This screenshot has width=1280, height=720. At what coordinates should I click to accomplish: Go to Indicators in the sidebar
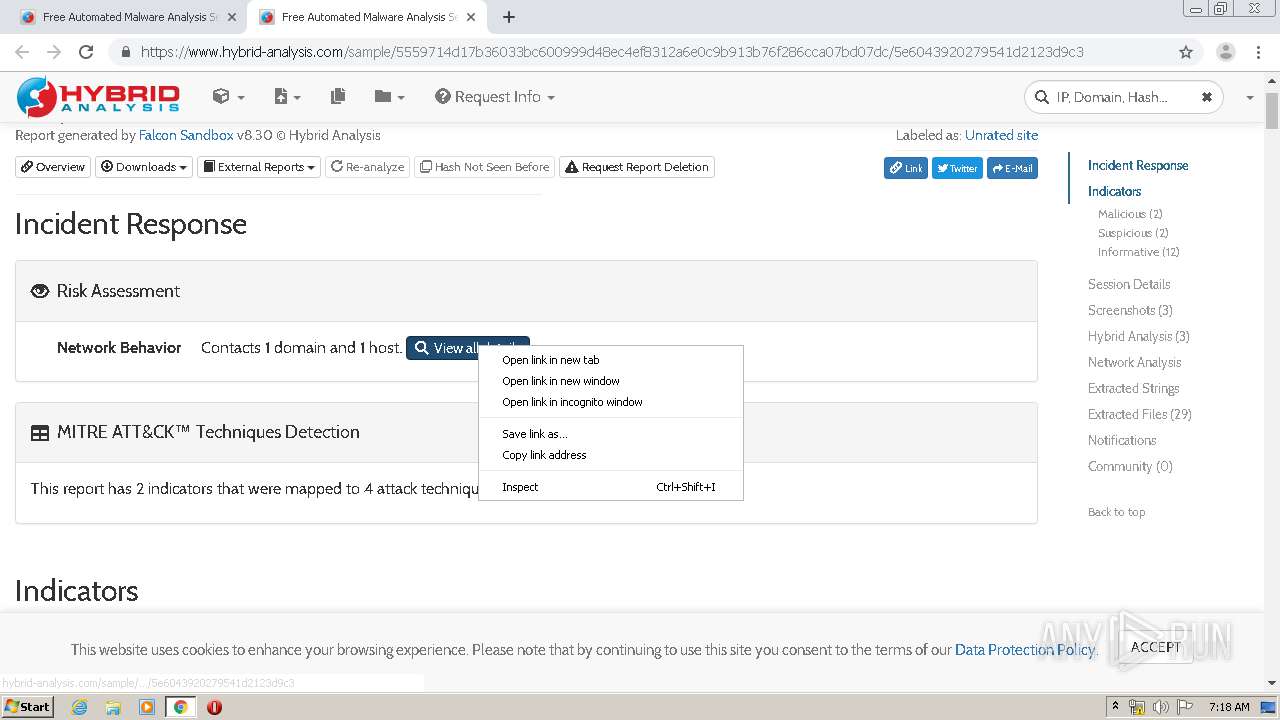pyautogui.click(x=1114, y=191)
